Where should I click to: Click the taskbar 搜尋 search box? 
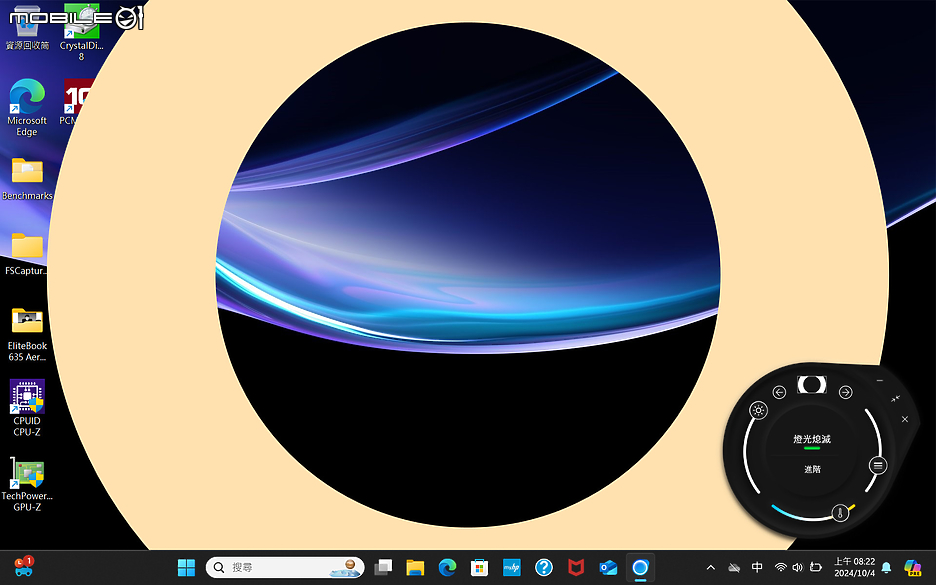[285, 567]
